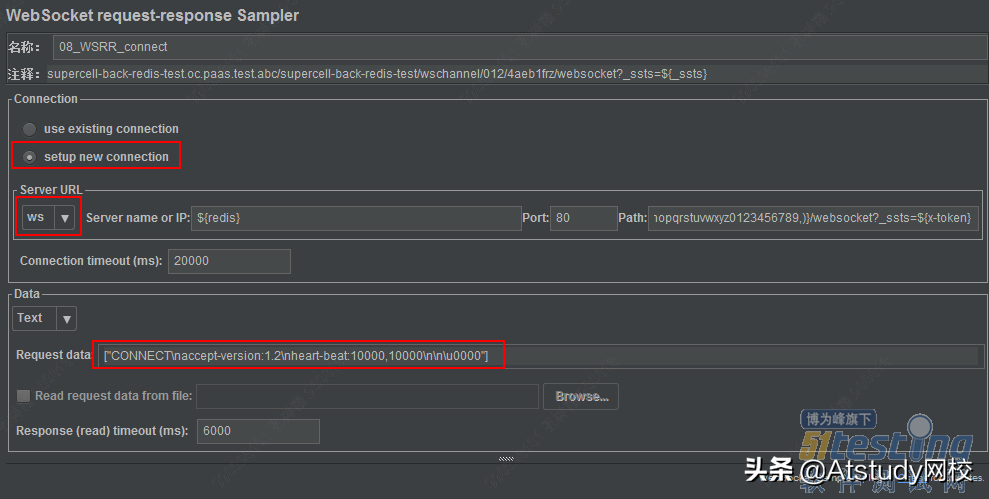Choose the 'setup new connection' option

(x=30, y=157)
